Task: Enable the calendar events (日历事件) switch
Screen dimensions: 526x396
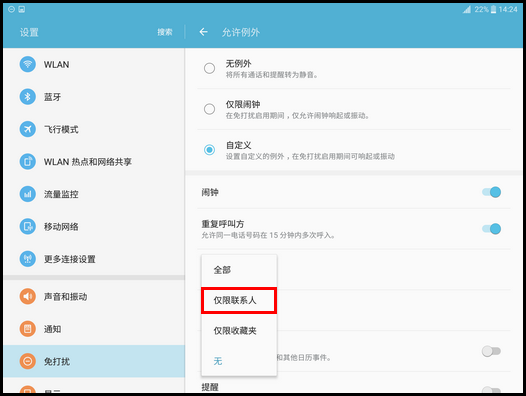Action: [x=491, y=351]
